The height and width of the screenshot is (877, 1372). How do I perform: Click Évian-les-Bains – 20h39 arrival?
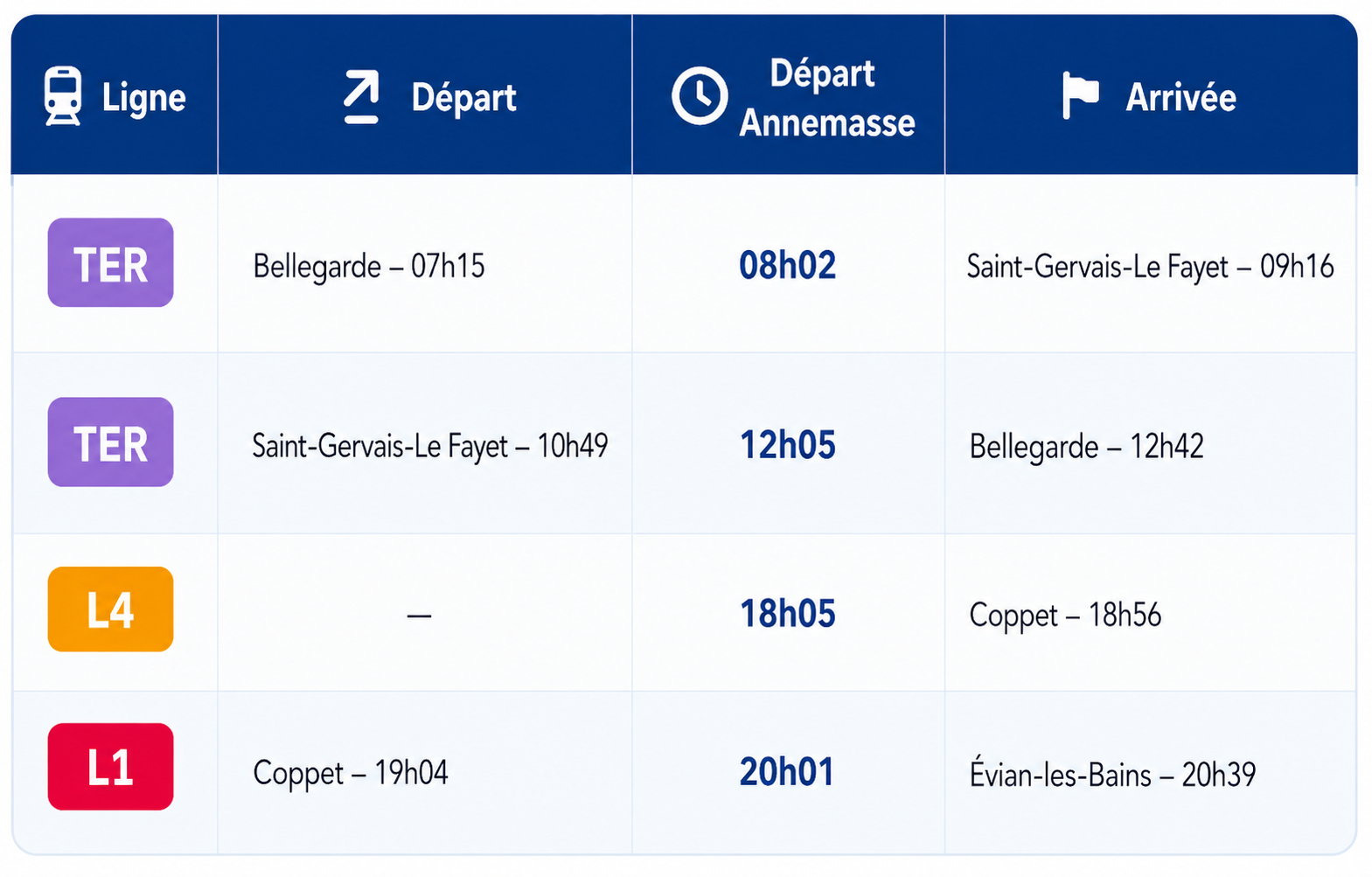point(1112,775)
